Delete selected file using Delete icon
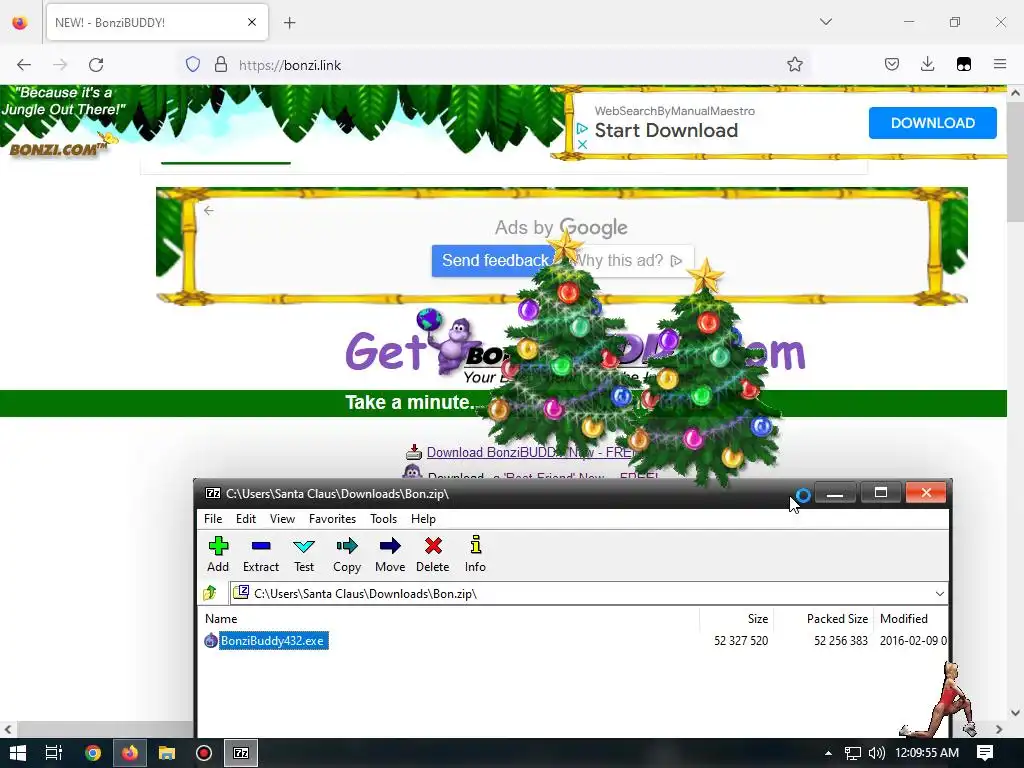 click(432, 554)
